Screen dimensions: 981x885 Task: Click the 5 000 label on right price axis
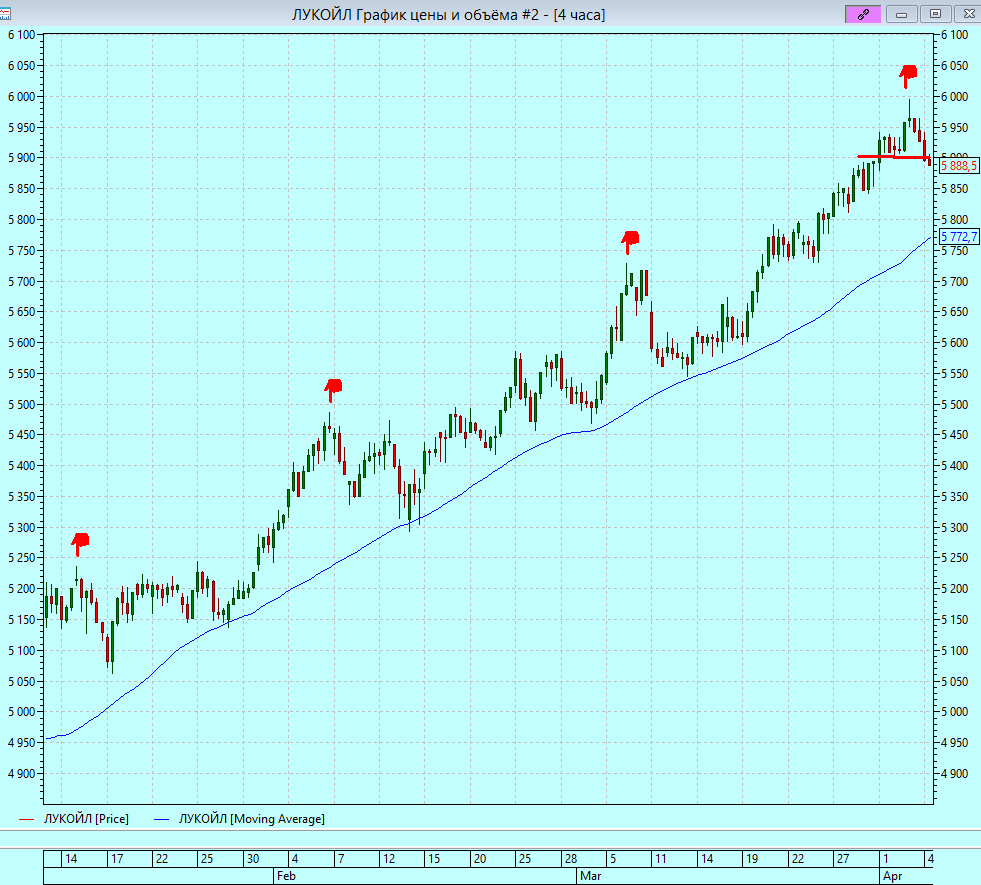point(954,712)
